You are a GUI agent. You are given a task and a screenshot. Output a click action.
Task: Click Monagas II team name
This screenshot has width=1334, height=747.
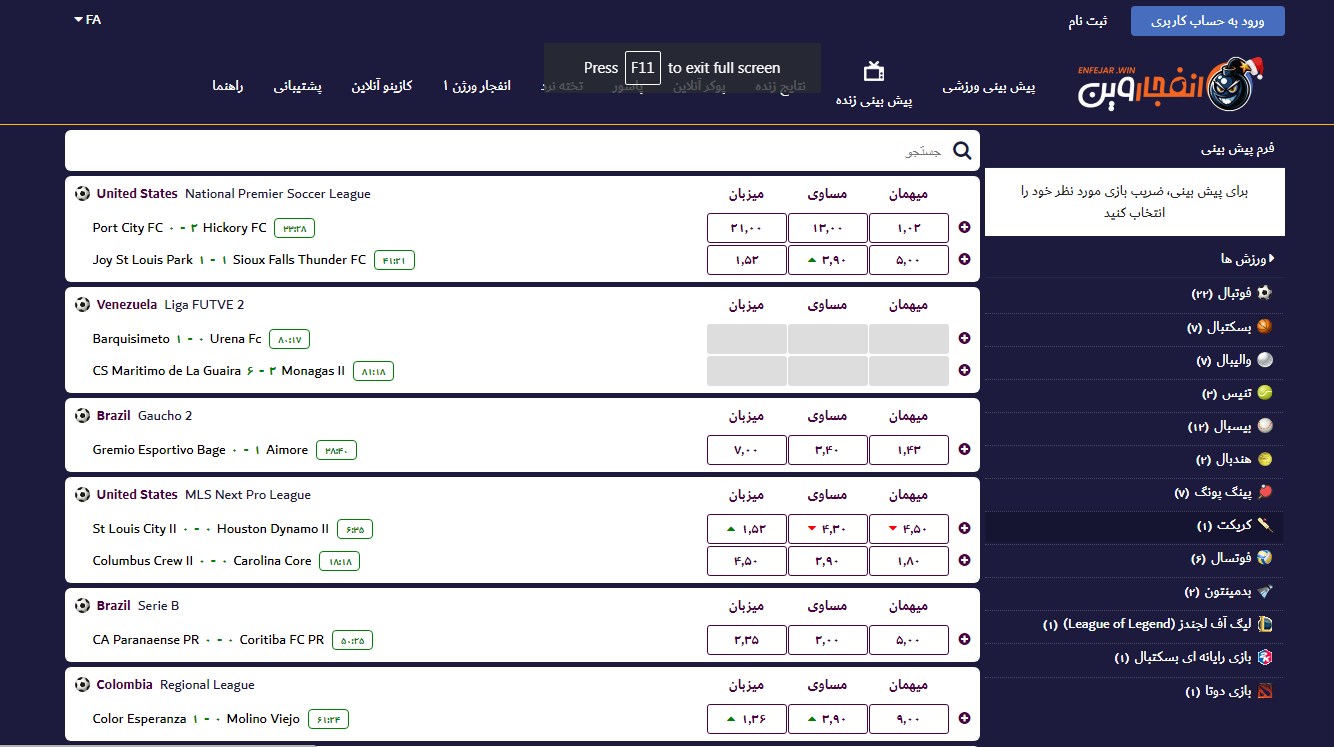tap(313, 371)
